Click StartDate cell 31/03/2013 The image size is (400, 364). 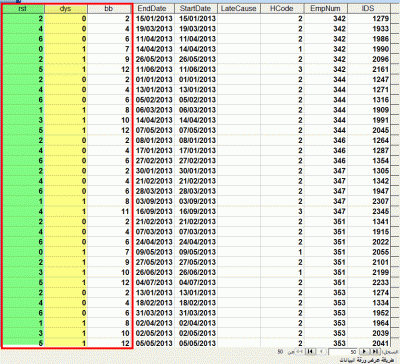tap(197, 313)
